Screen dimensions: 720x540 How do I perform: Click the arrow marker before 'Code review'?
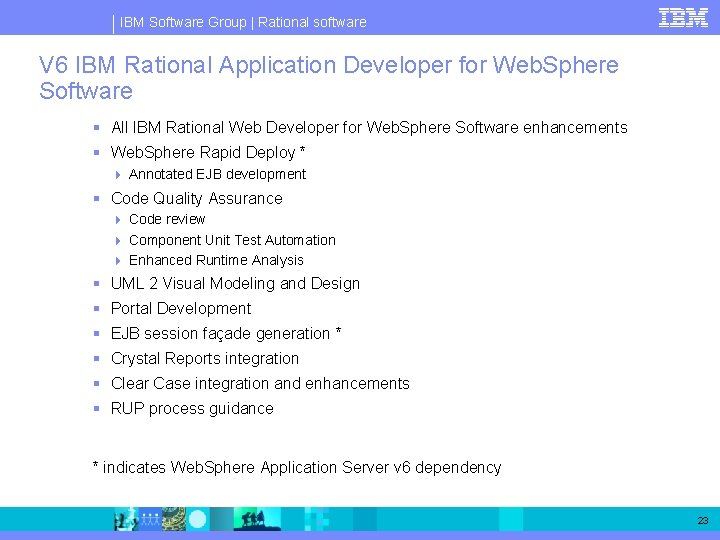[118, 220]
